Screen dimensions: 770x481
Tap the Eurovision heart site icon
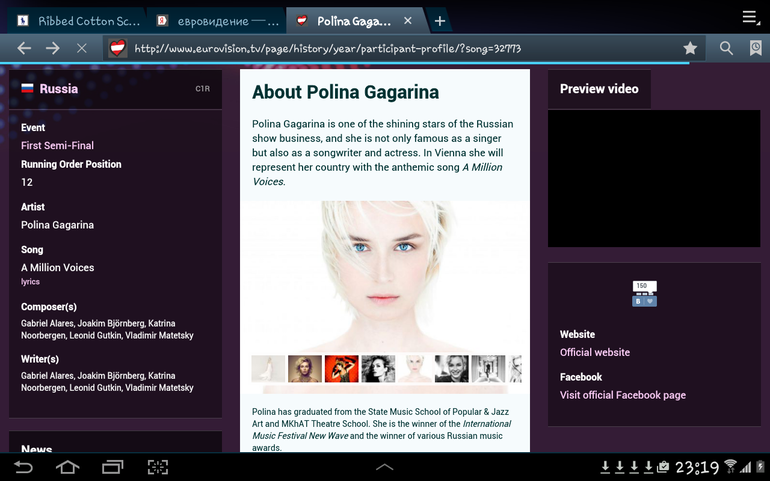[118, 48]
